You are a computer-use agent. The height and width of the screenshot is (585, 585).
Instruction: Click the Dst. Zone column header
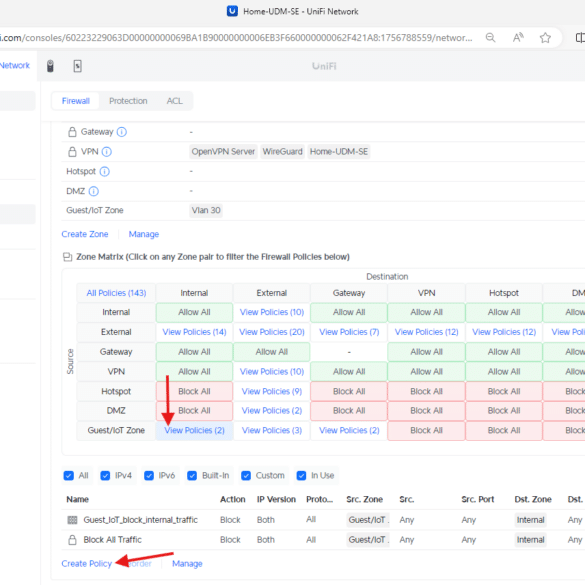(533, 500)
